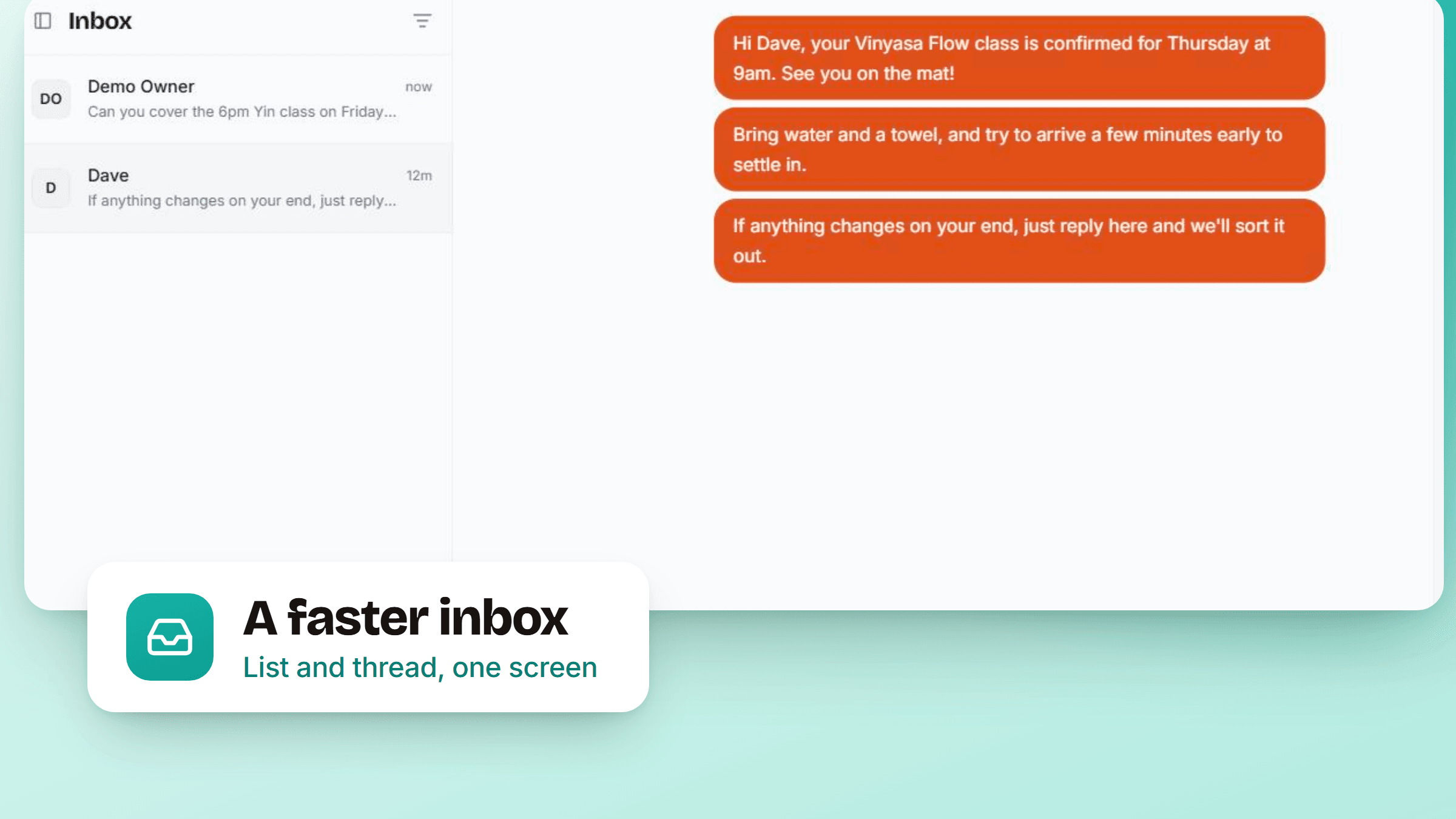Click the D avatar for Dave
The width and height of the screenshot is (1456, 819).
click(51, 188)
